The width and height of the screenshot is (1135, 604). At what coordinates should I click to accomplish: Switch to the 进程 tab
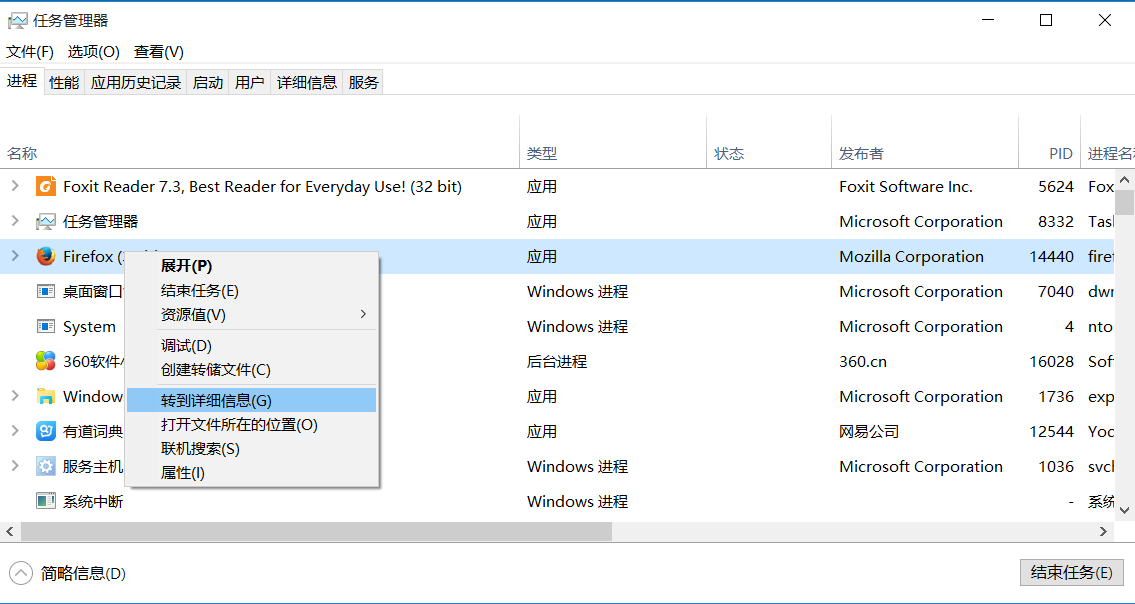(22, 81)
